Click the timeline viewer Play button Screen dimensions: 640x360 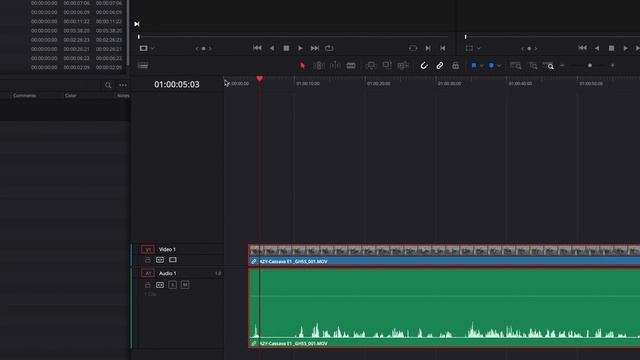point(626,48)
